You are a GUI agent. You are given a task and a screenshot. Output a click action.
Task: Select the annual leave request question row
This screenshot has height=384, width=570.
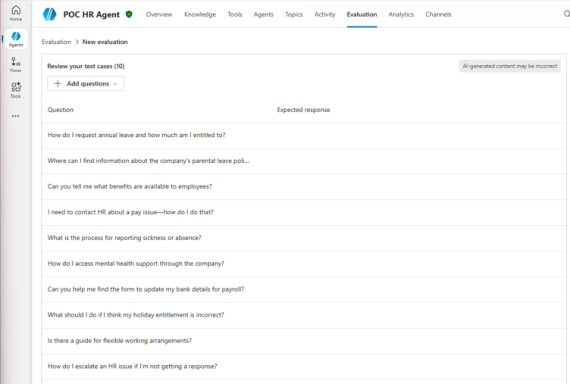[x=304, y=135]
